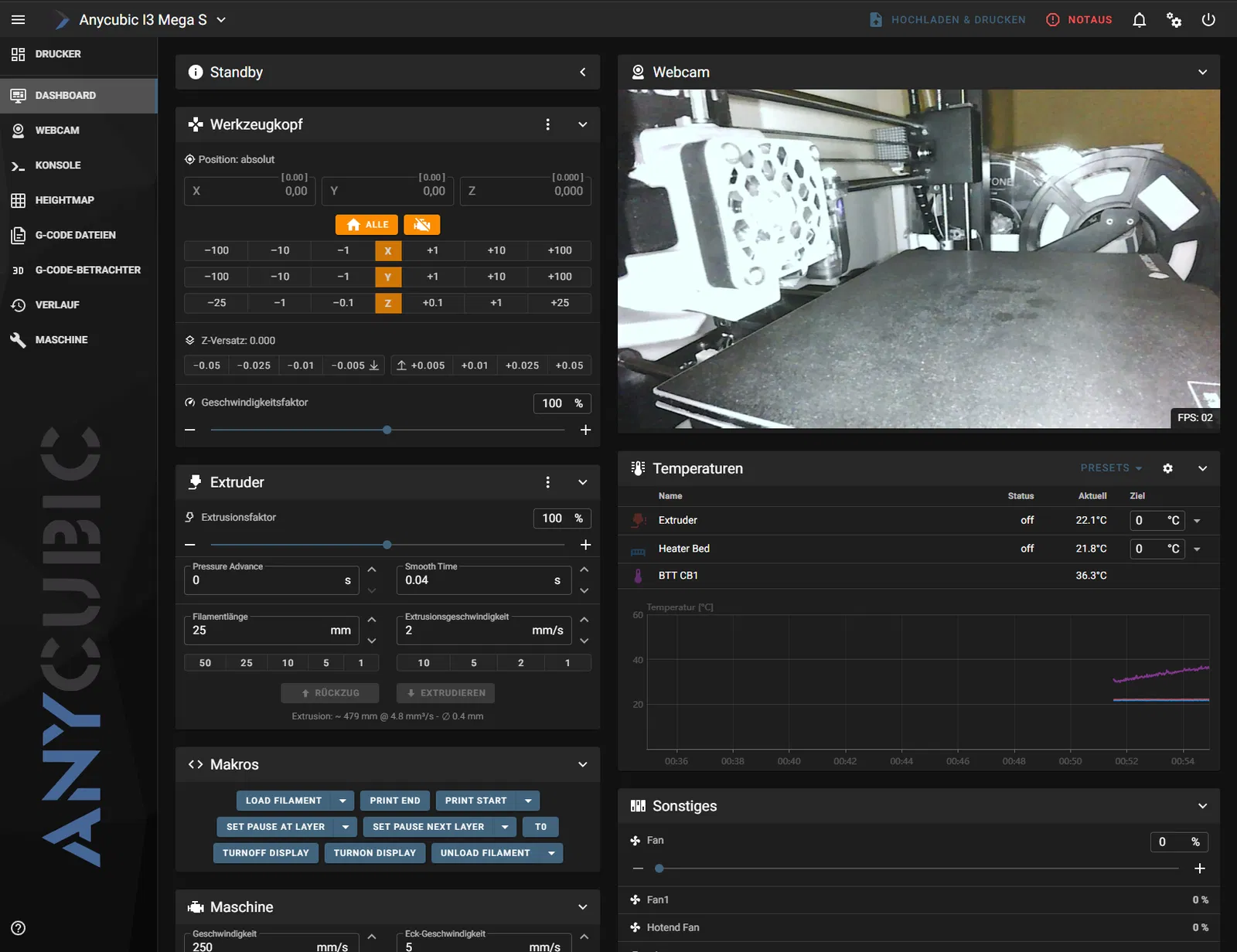The image size is (1237, 952).
Task: Click the motors off icon button
Action: (x=421, y=225)
